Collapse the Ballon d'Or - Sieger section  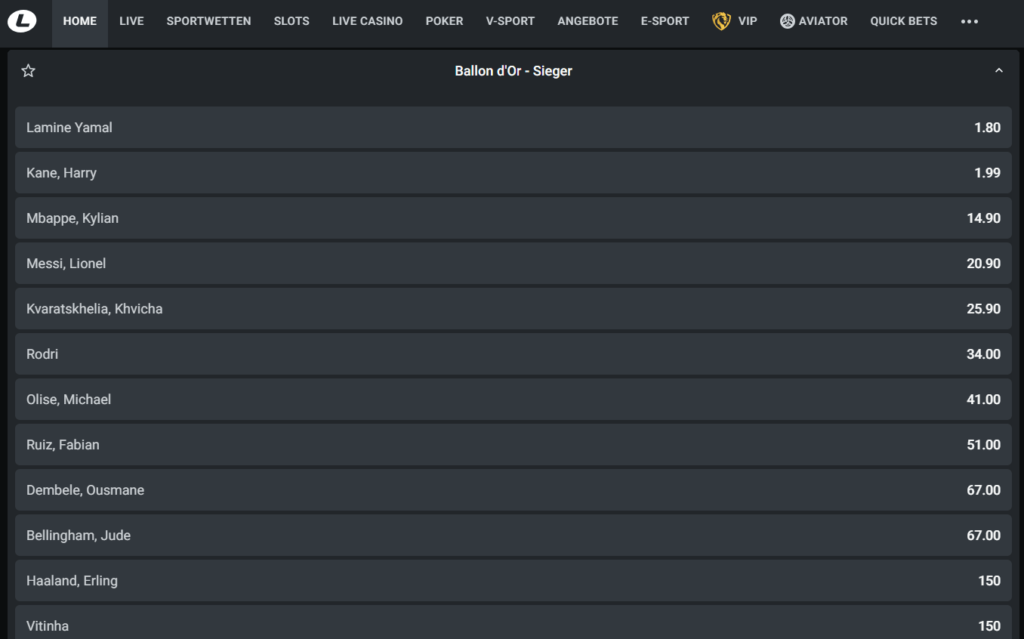coord(999,70)
